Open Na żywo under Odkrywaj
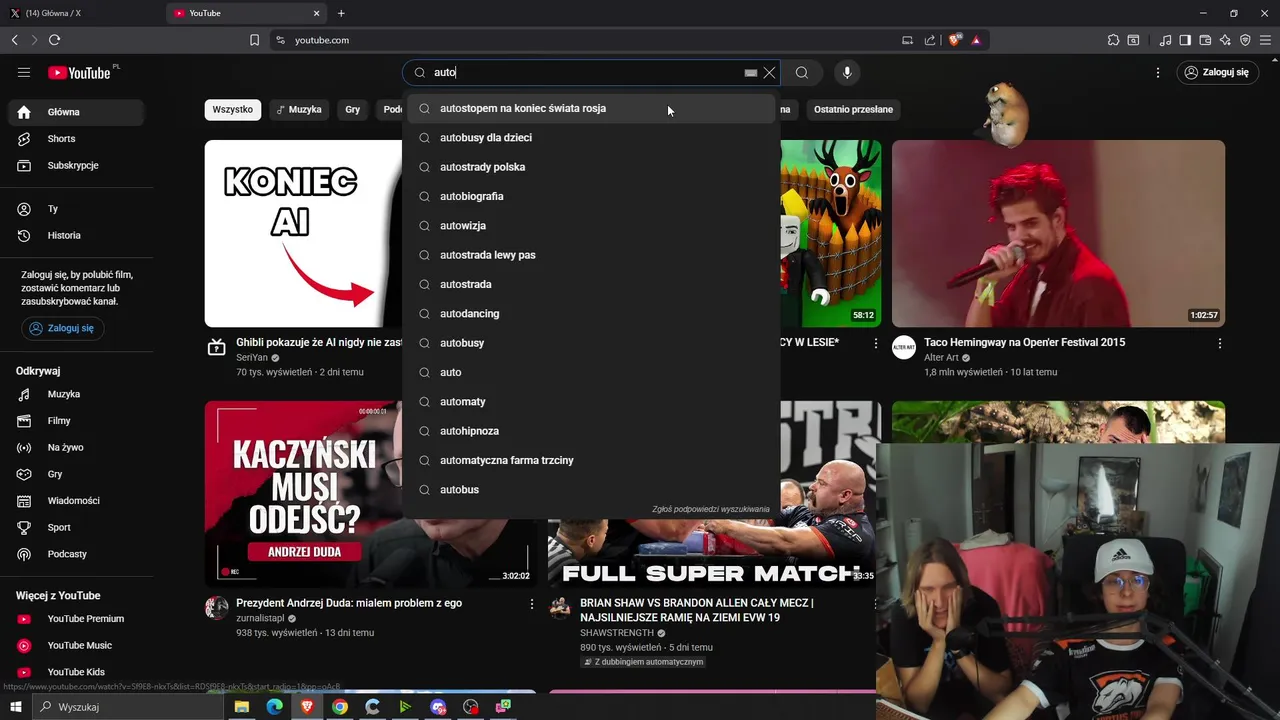 point(76,447)
